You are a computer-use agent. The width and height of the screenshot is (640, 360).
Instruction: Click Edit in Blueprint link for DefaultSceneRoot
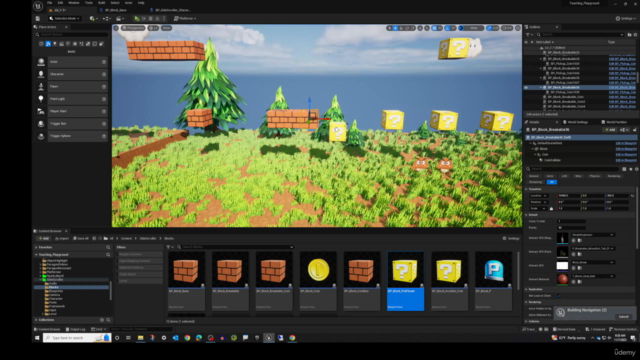click(626, 143)
